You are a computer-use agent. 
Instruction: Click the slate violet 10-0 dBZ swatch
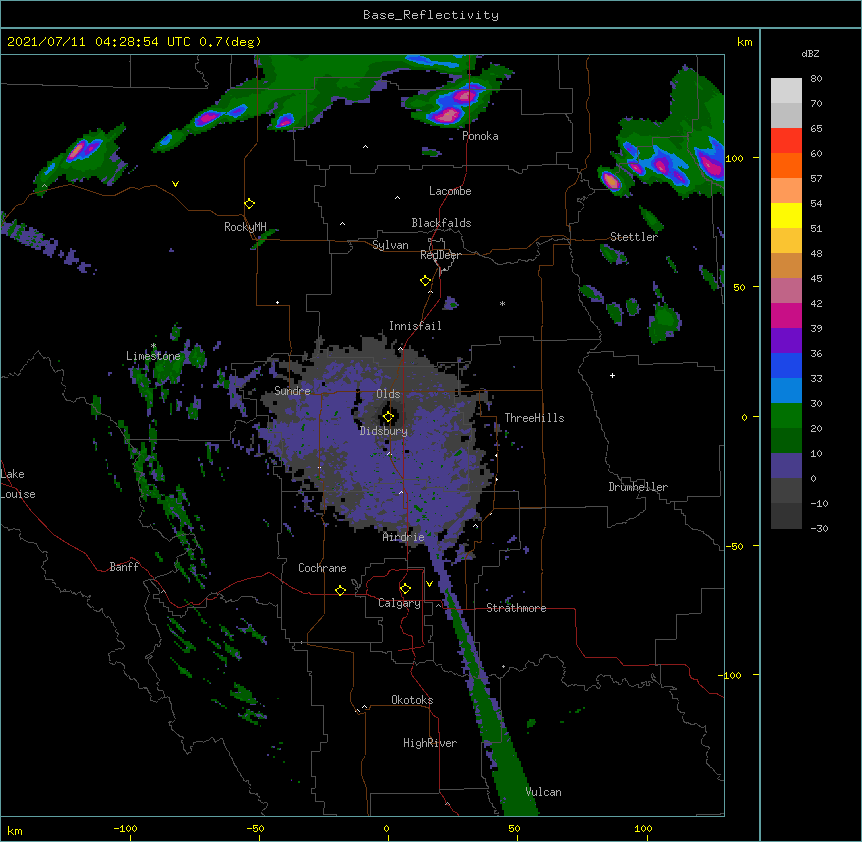tap(786, 466)
